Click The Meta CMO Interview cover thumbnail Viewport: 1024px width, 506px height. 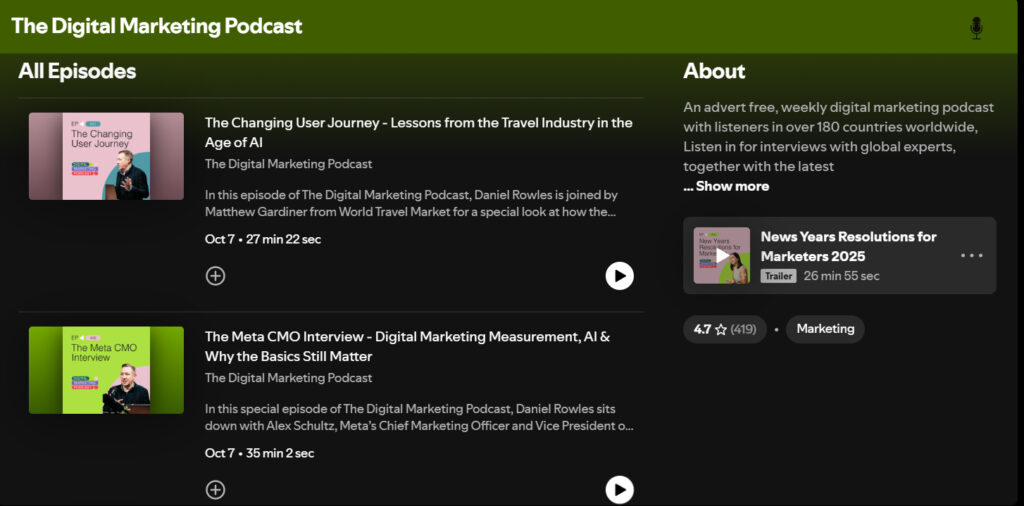pos(106,370)
